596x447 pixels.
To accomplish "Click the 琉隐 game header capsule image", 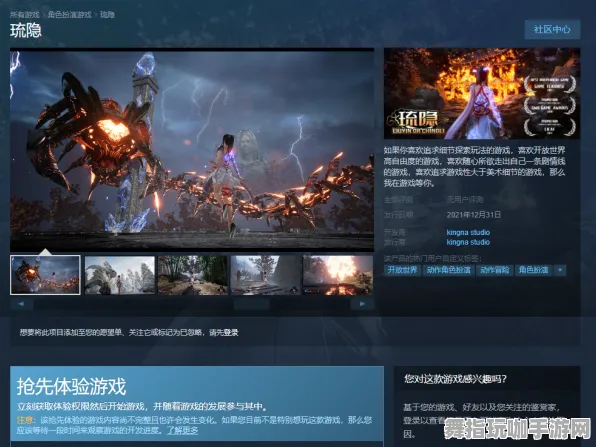I will (482, 93).
